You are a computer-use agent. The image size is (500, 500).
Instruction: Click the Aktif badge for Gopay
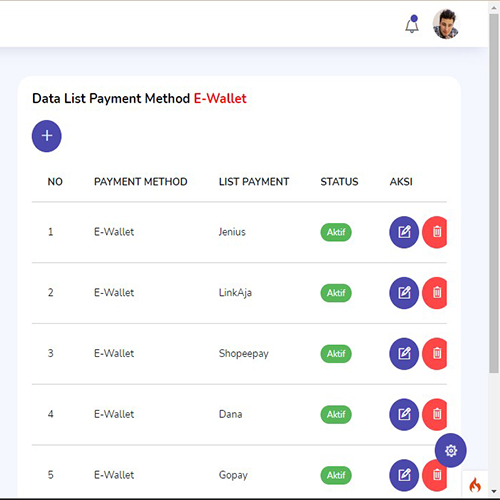(x=336, y=475)
